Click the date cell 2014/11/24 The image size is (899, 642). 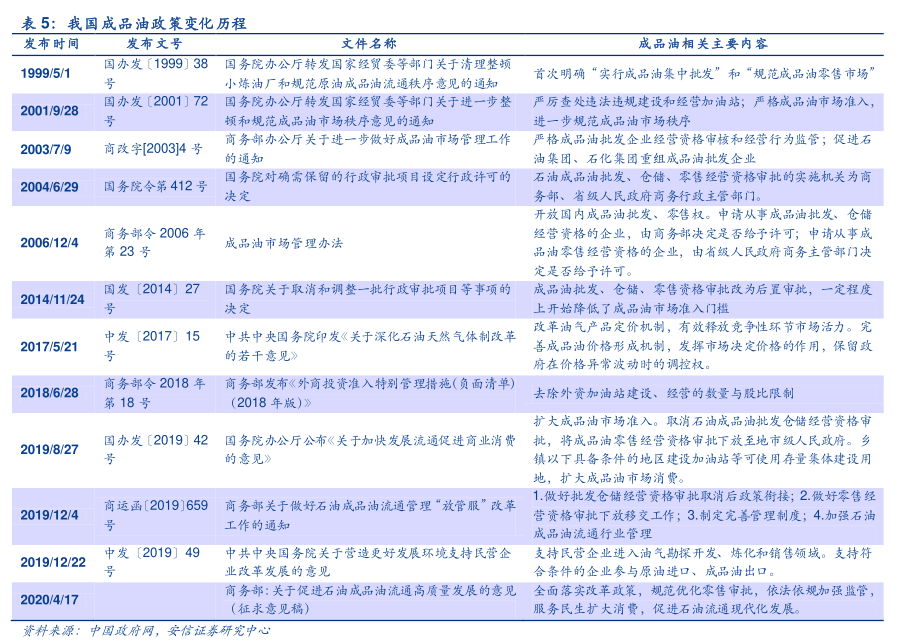click(x=52, y=299)
